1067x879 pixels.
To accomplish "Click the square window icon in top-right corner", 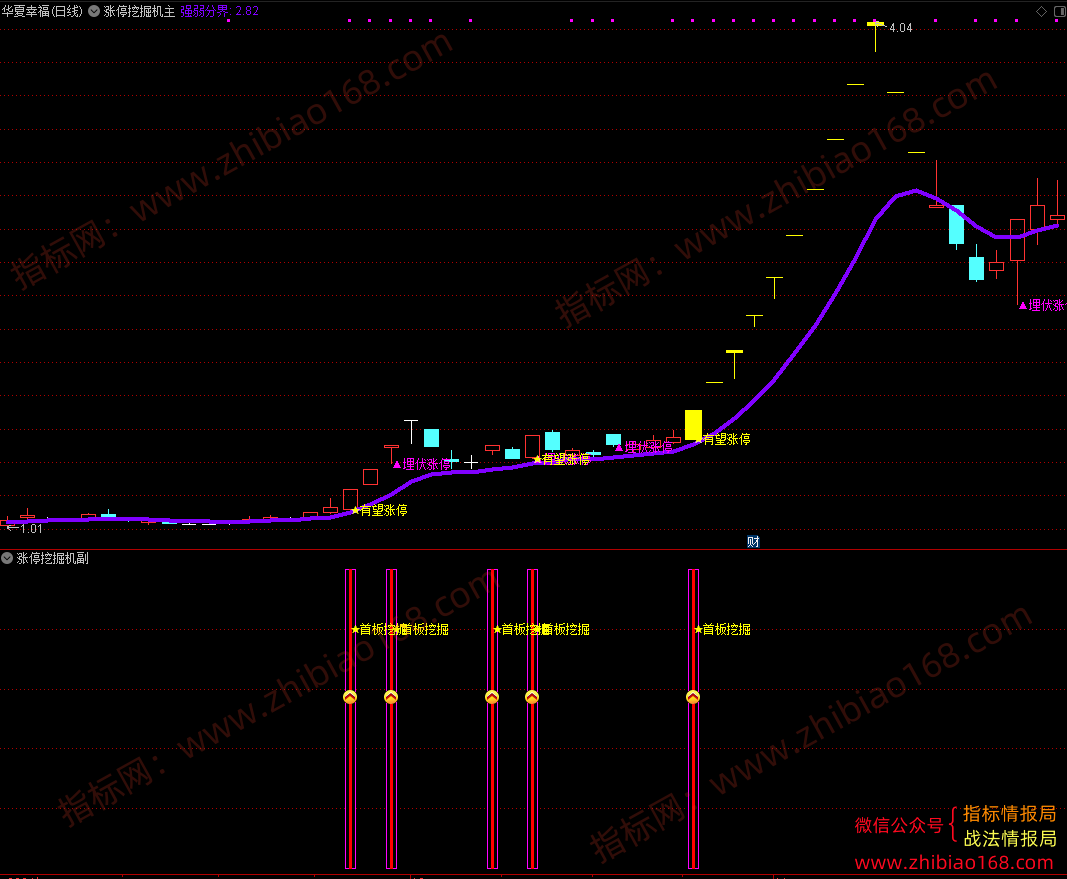I will [x=1060, y=11].
